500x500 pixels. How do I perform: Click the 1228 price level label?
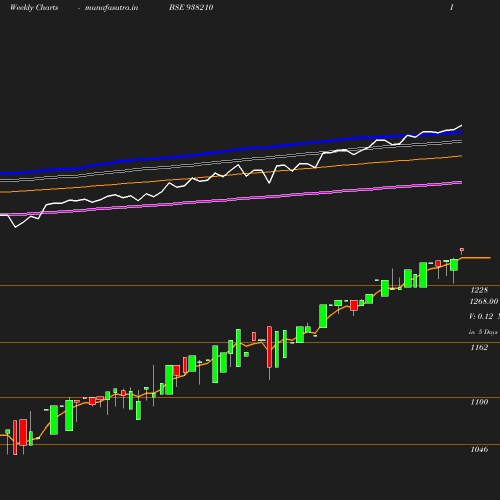tap(479, 290)
